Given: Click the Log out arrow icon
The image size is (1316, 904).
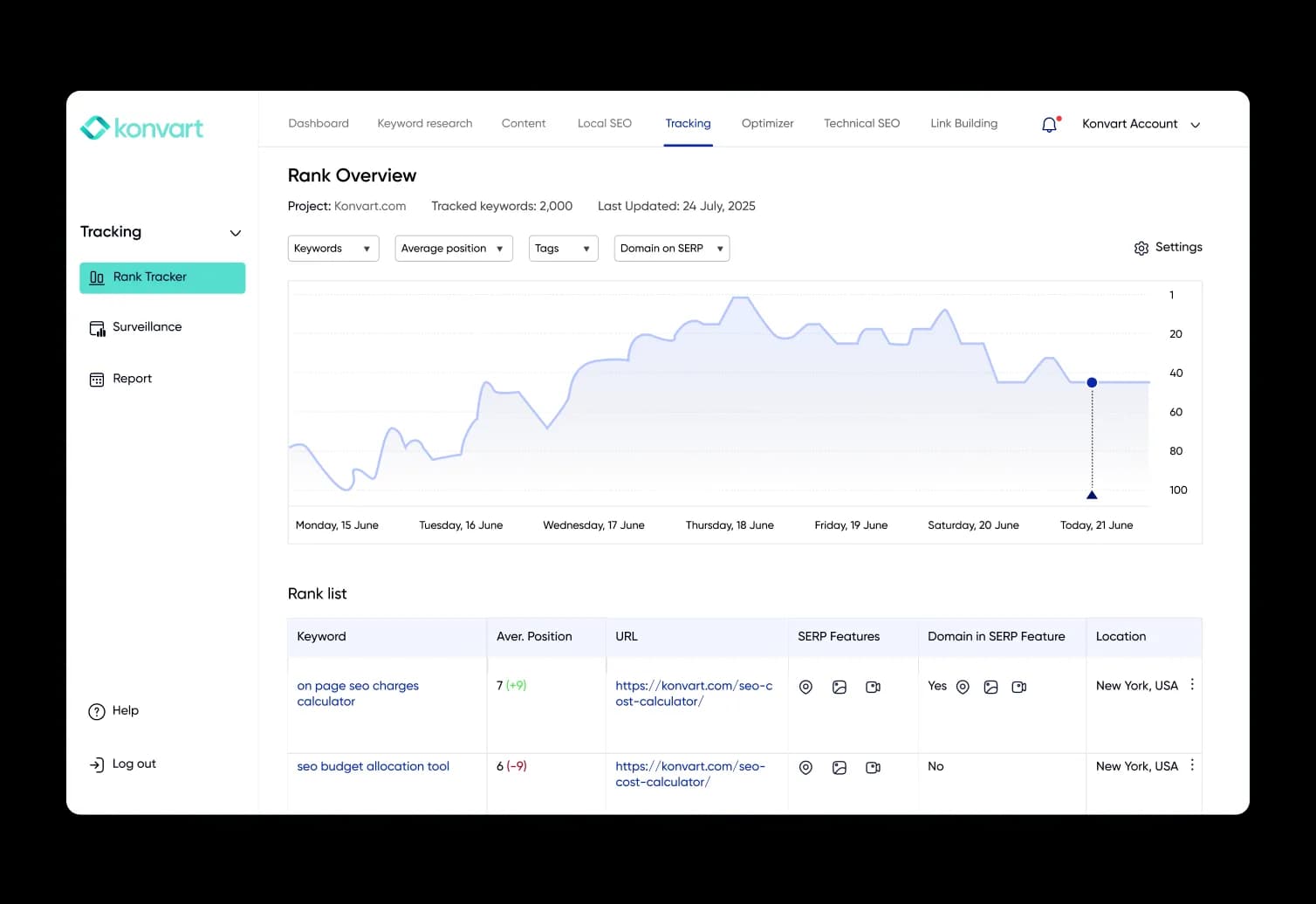Looking at the screenshot, I should pos(97,764).
